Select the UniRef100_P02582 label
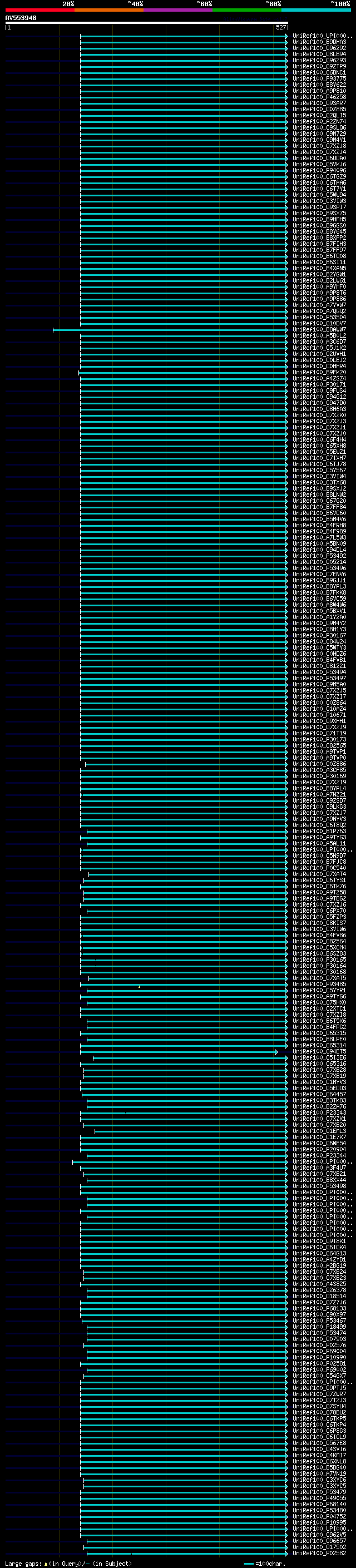This screenshot has height=1568, width=356. tap(319, 1554)
